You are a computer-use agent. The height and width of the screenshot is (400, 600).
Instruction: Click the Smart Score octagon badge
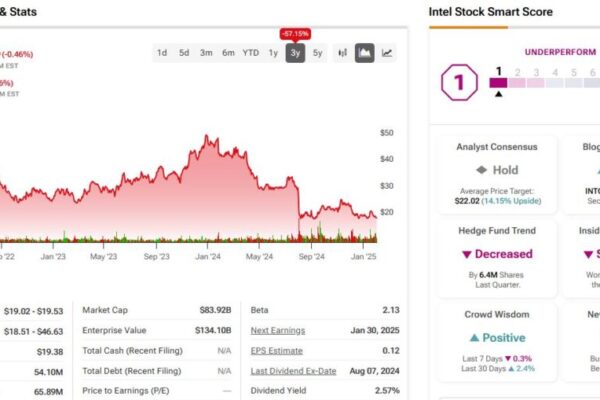click(459, 82)
